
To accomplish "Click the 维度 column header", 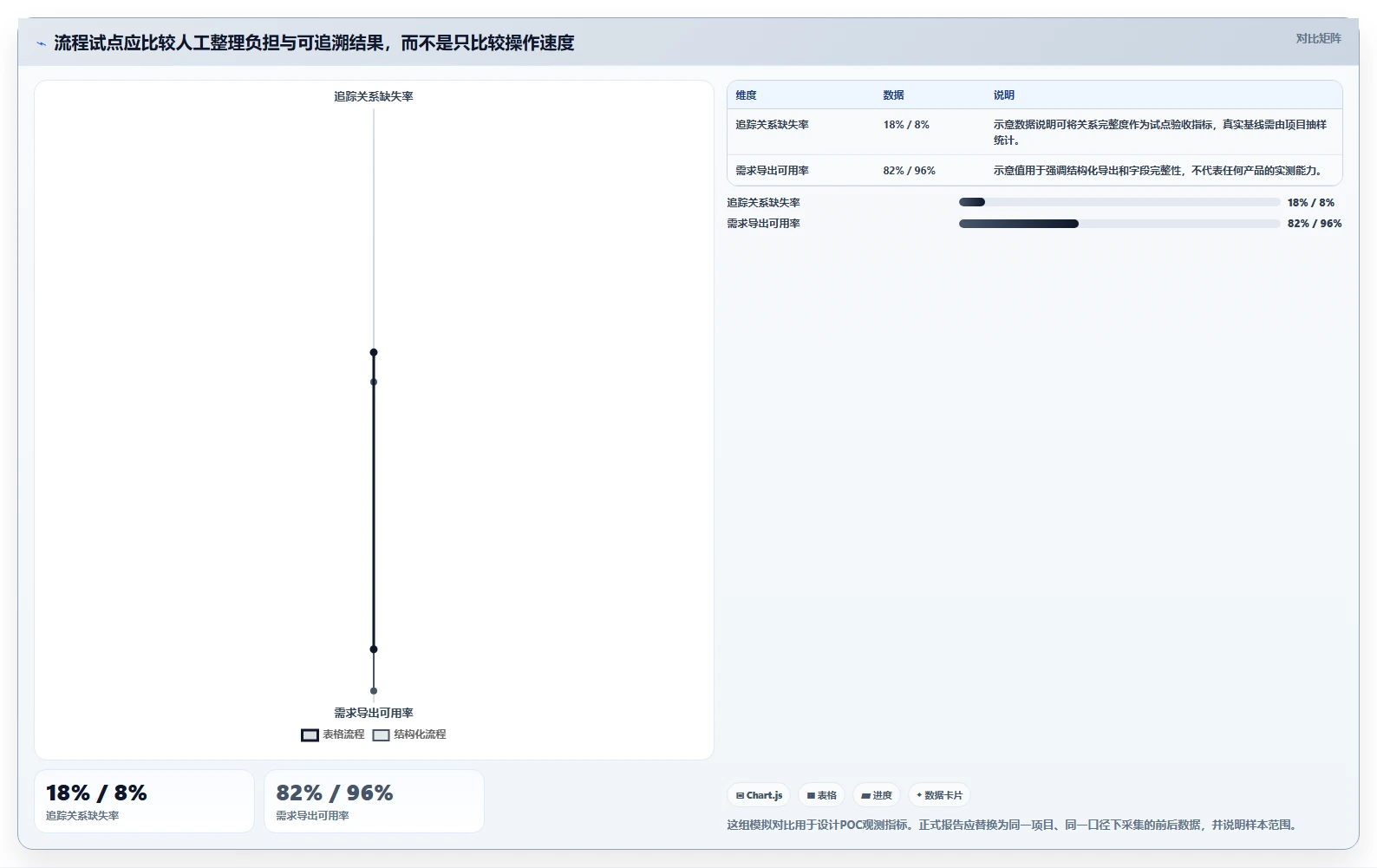I will pos(746,95).
